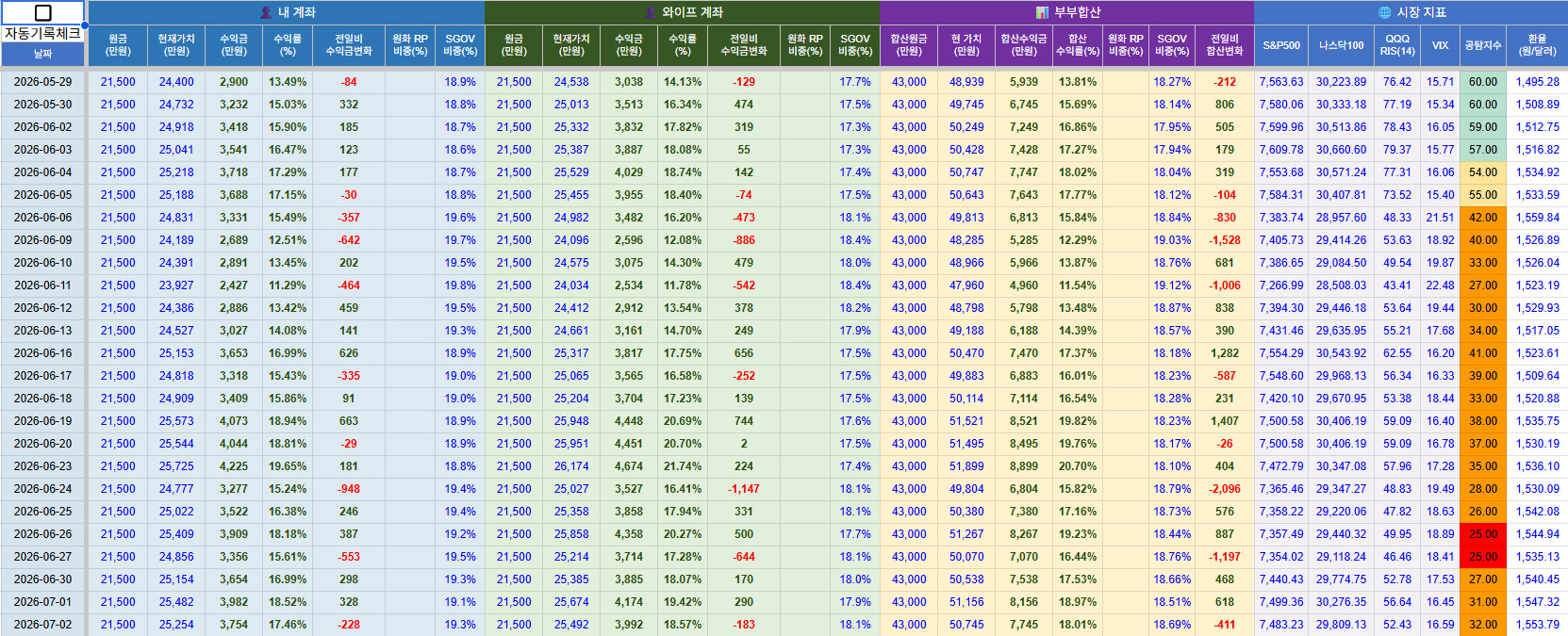
Task: Select the VIX column header
Action: 1440,45
